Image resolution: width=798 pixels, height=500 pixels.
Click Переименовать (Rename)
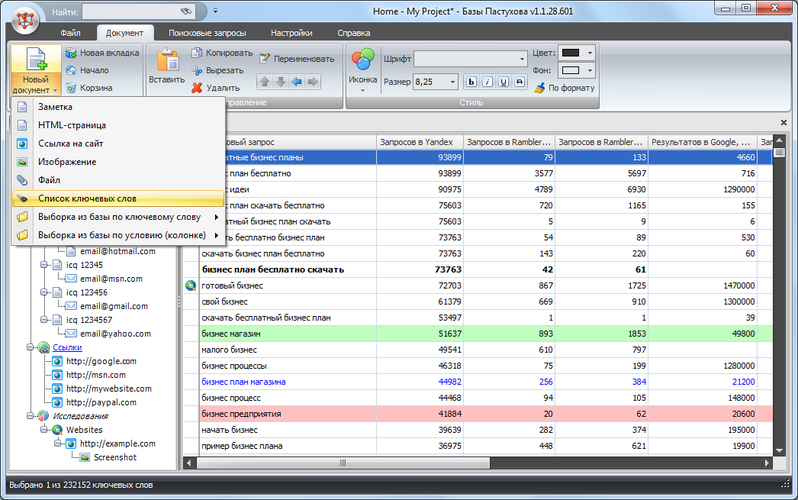pyautogui.click(x=296, y=59)
